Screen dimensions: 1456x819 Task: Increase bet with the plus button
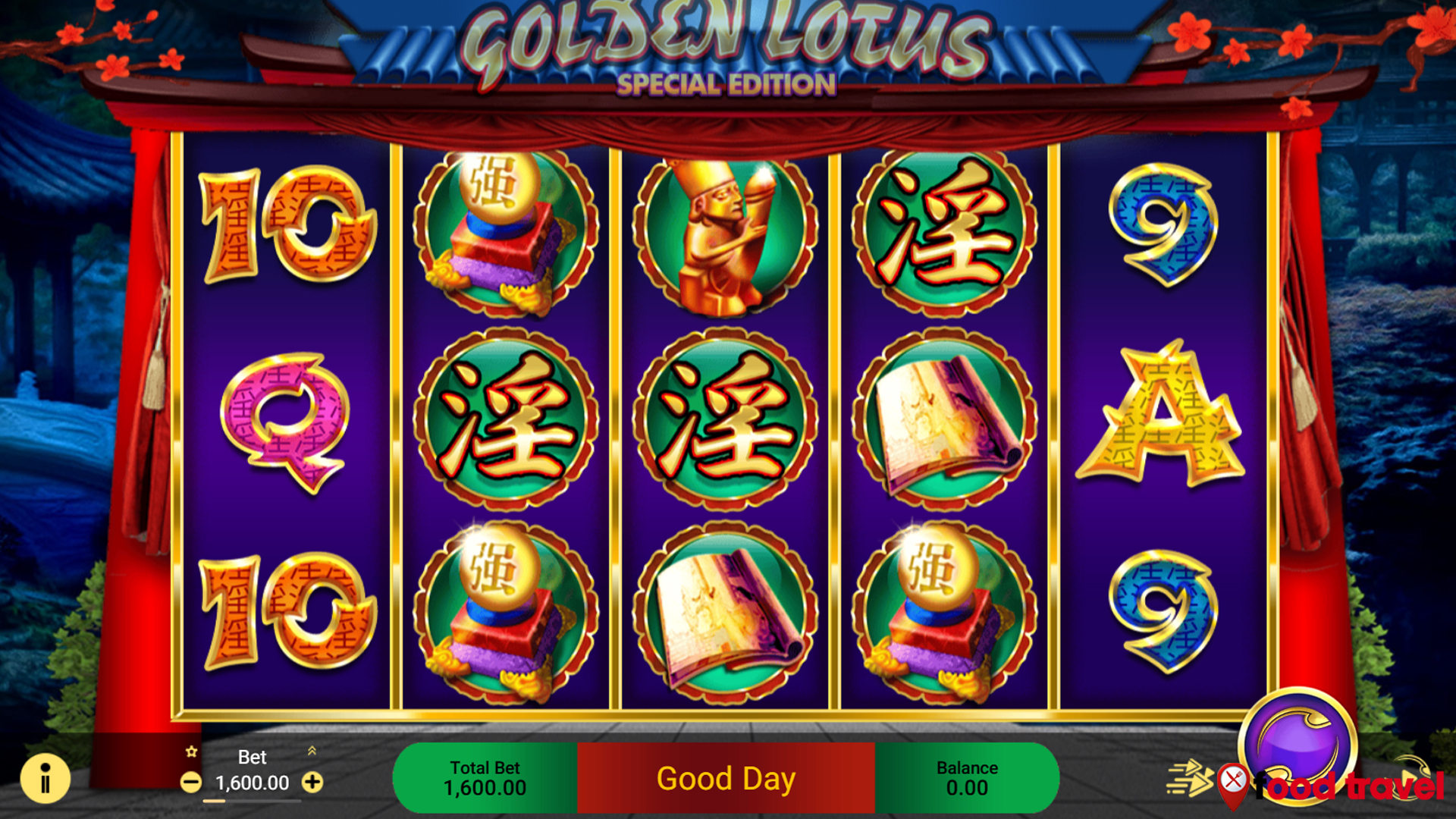click(x=312, y=782)
